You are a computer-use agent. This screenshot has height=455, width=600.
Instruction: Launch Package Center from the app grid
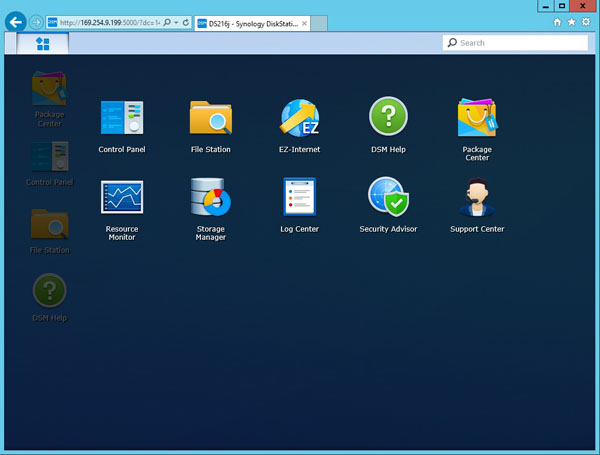(477, 119)
